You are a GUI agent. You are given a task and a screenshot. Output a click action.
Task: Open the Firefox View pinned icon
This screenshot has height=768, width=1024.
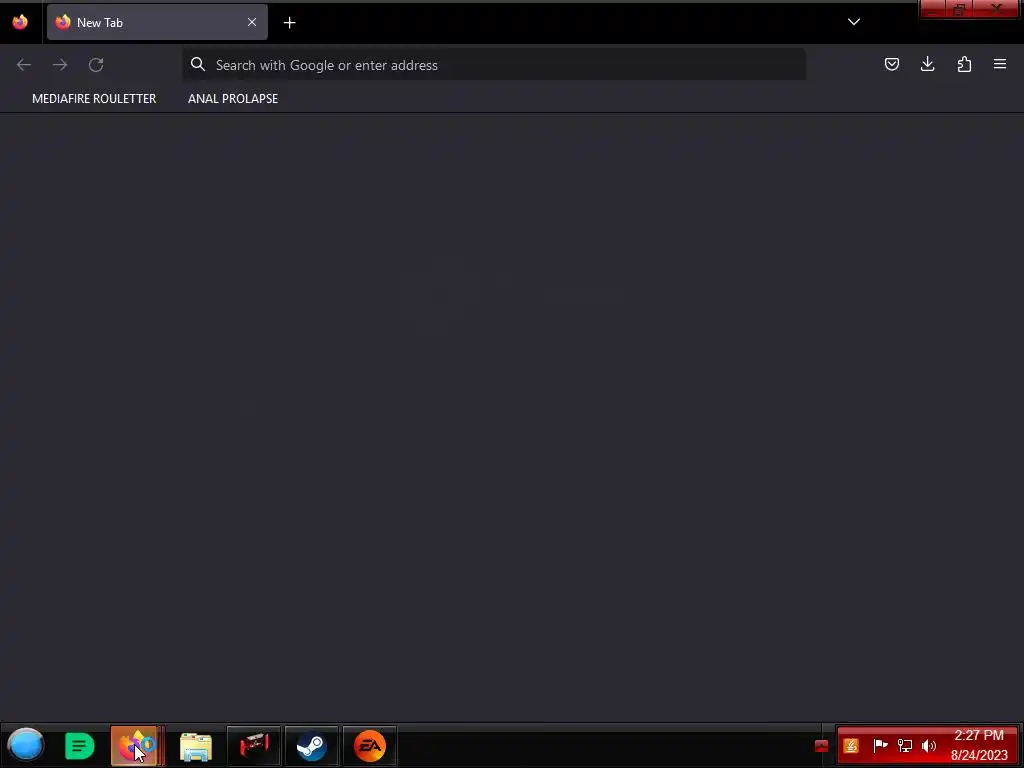point(20,22)
